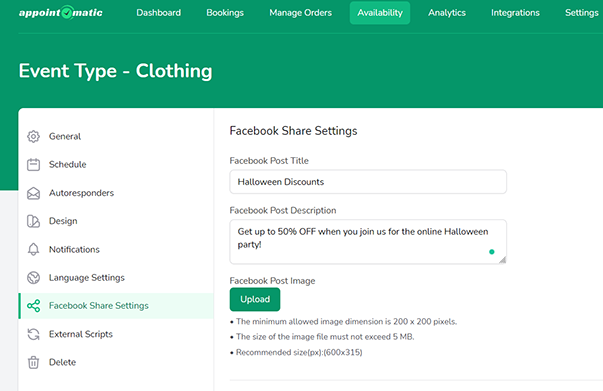Open the Integrations tab
The image size is (603, 391).
(x=515, y=13)
